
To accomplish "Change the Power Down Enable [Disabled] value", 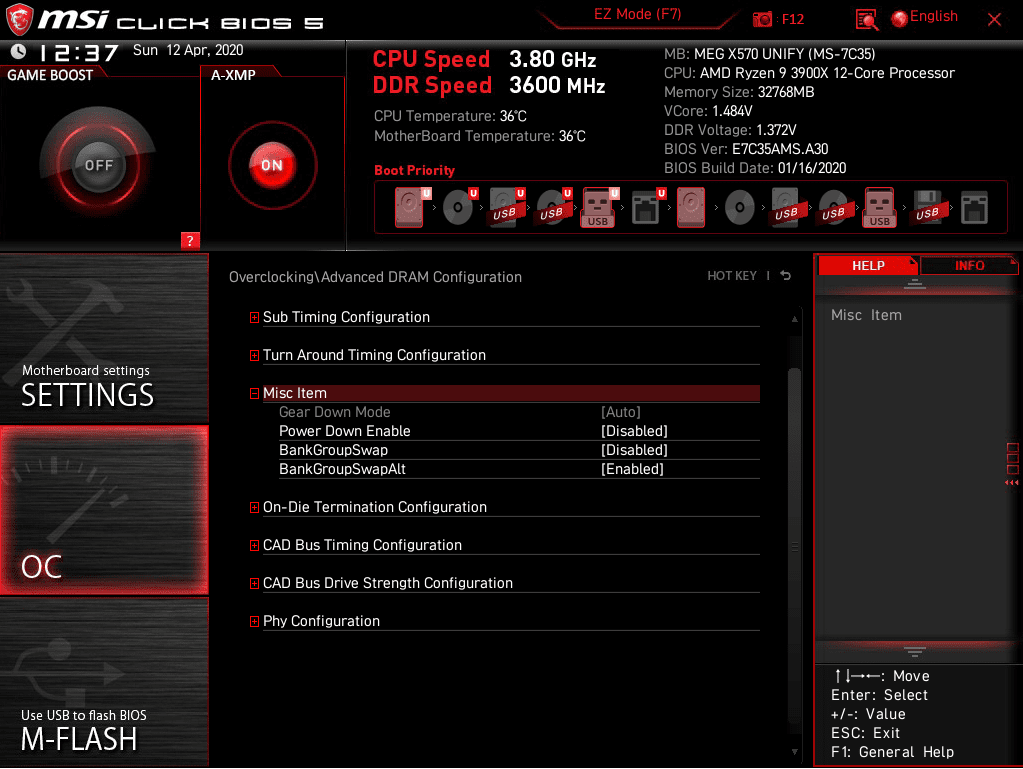I will [x=634, y=430].
